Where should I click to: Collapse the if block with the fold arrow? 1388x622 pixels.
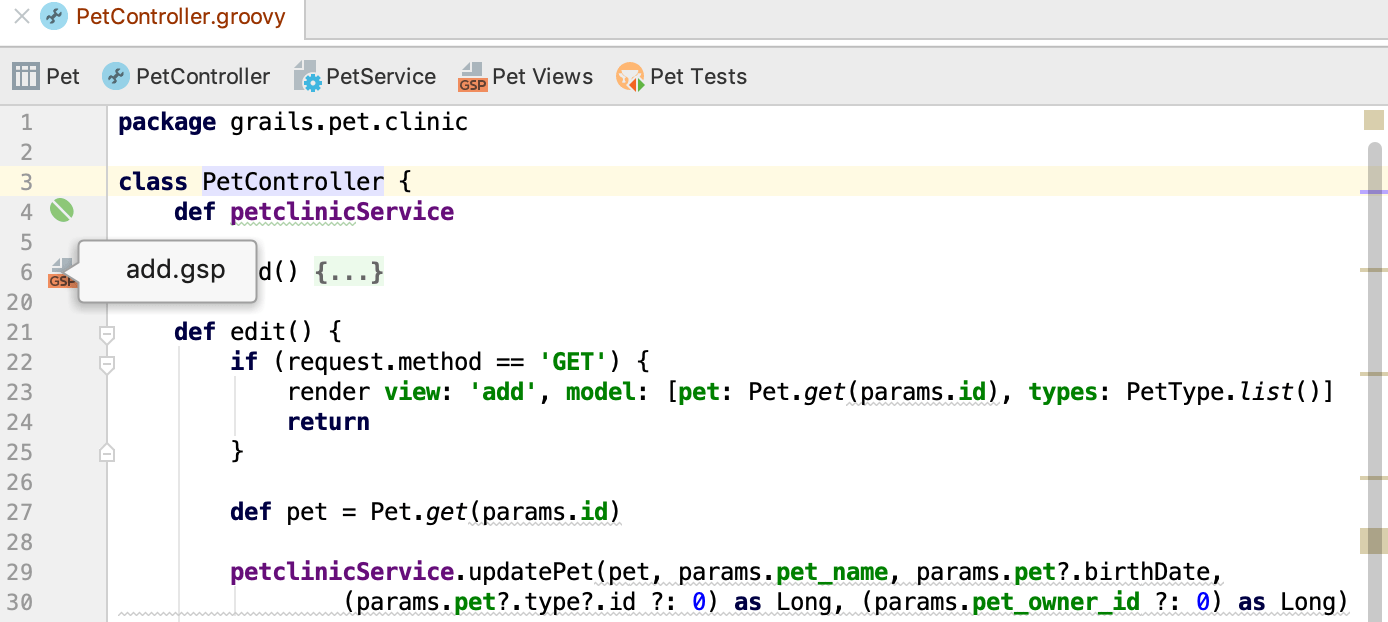107,366
